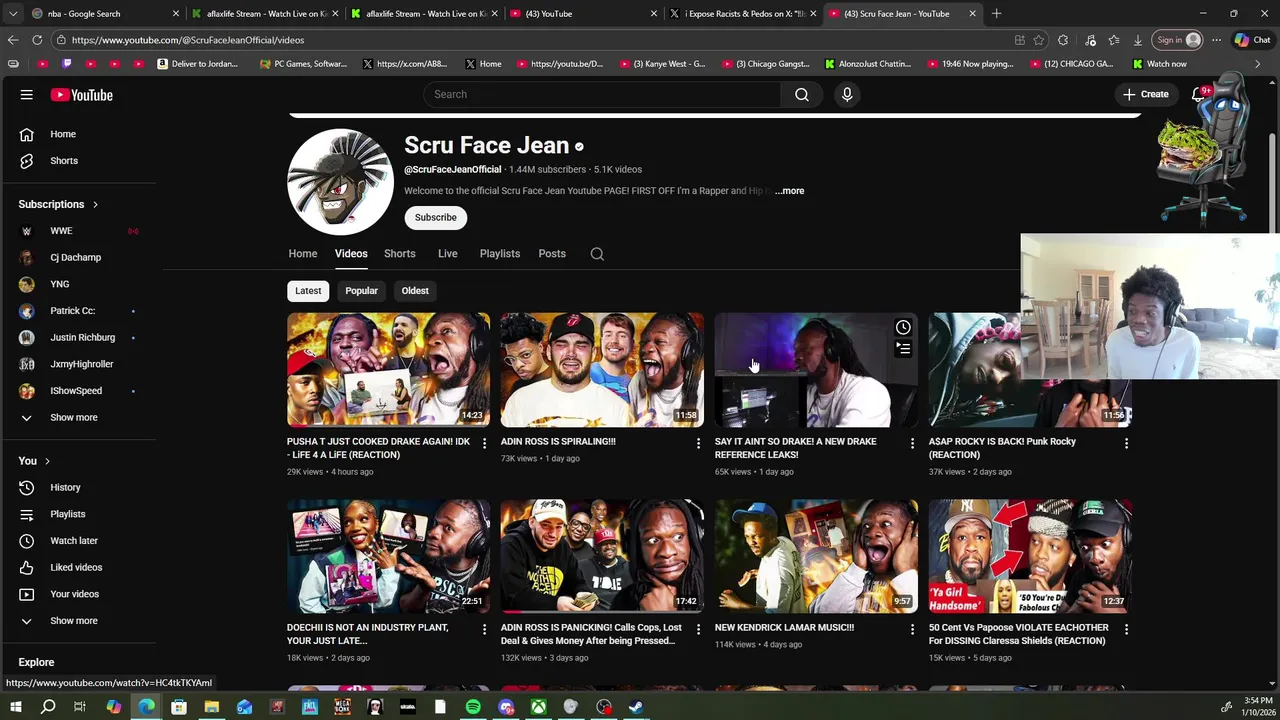1280x720 pixels.
Task: Switch to the channel Live tab
Action: point(448,254)
